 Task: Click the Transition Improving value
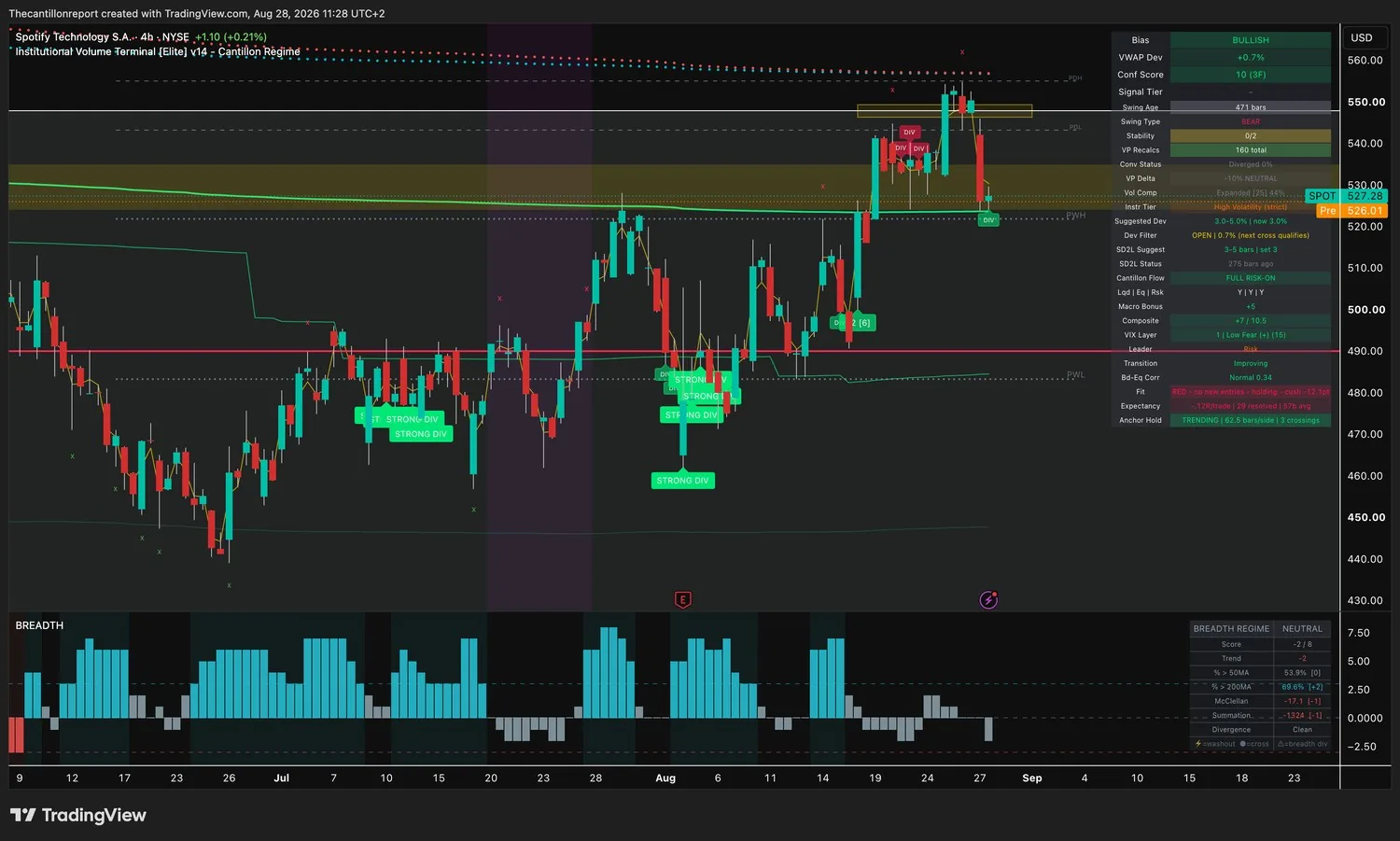[1251, 364]
